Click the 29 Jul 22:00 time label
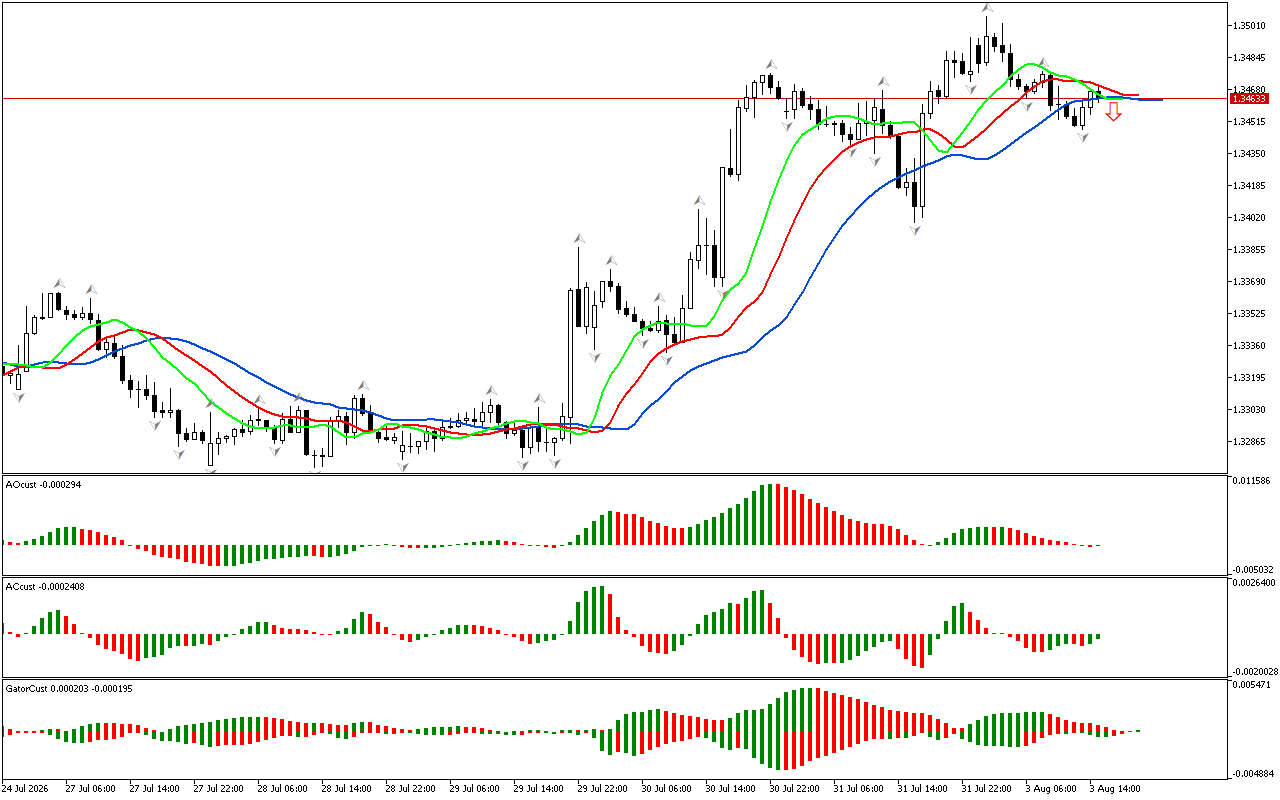The image size is (1280, 800). point(601,788)
